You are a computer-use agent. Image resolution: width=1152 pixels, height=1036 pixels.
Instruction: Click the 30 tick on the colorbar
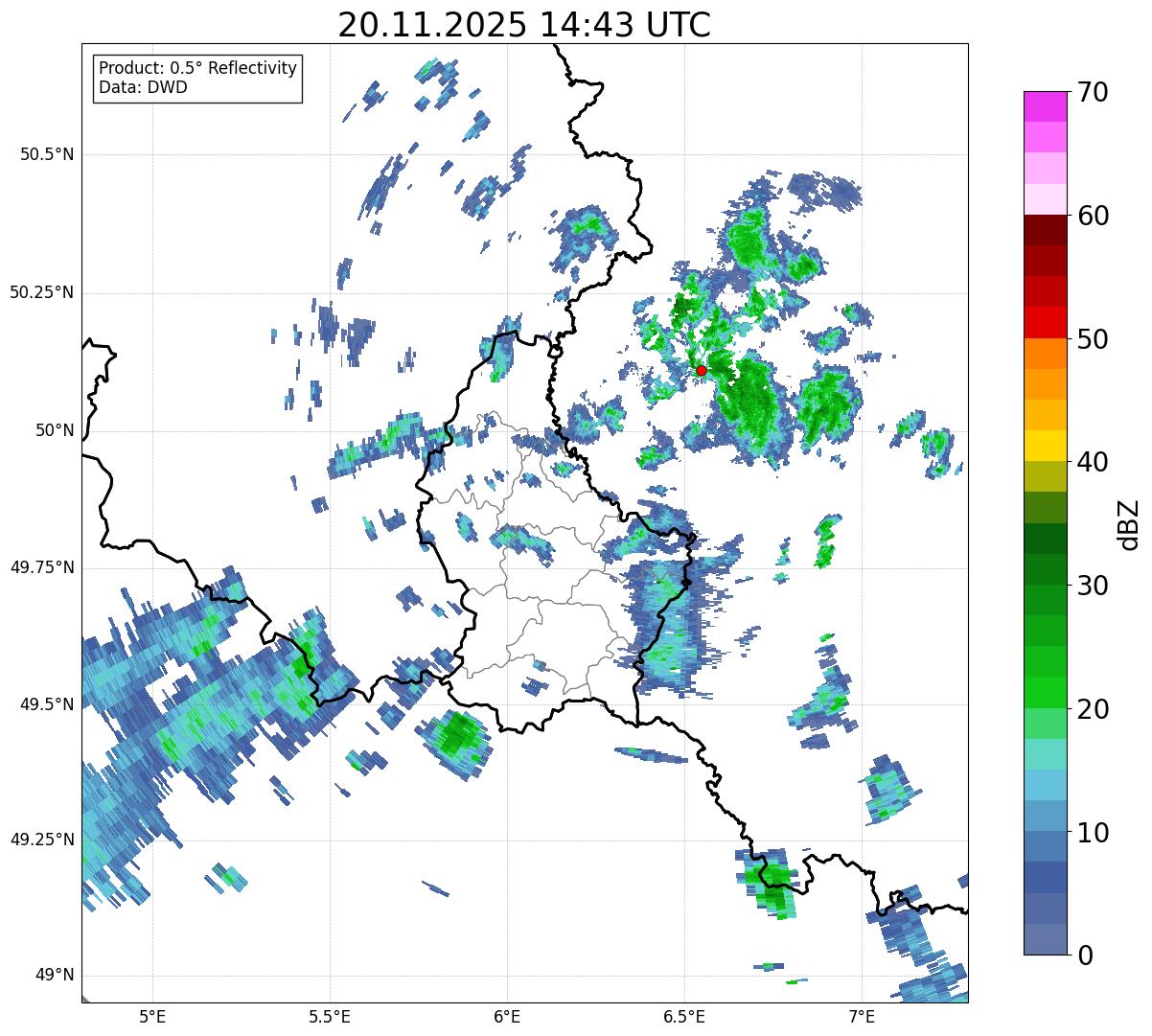(1091, 586)
